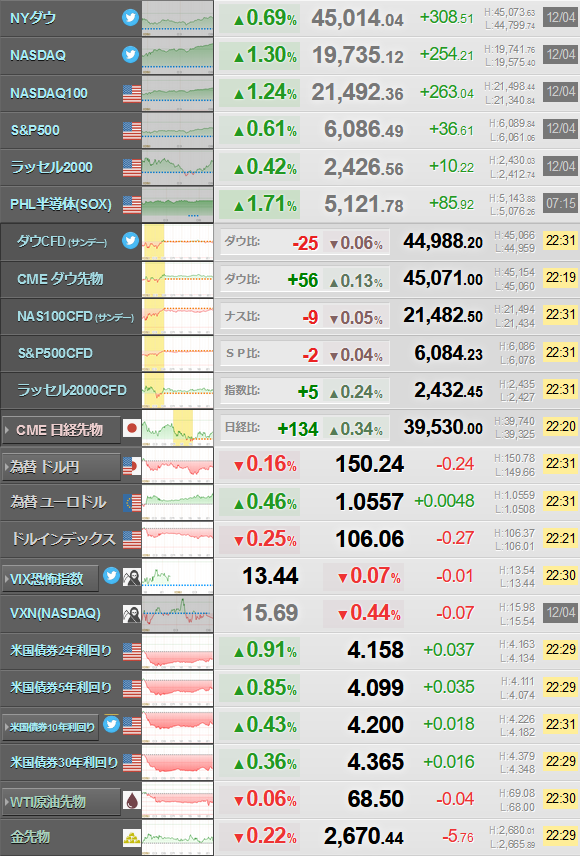
Task: Expand the 為替 ドル円 button
Action: pyautogui.click(x=61, y=467)
